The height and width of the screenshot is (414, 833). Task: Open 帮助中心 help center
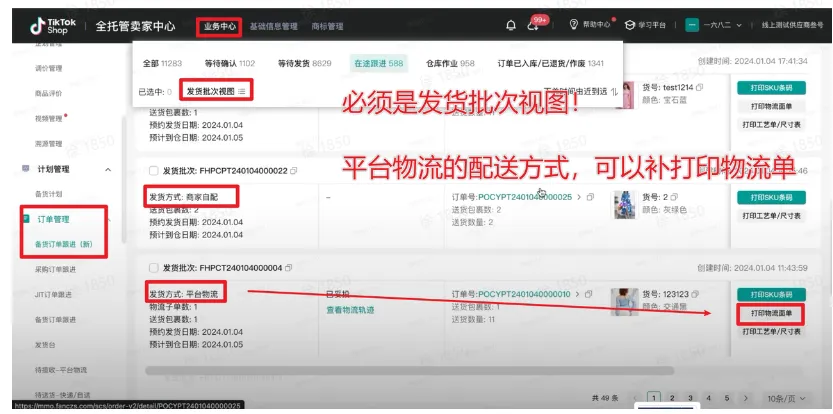590,25
